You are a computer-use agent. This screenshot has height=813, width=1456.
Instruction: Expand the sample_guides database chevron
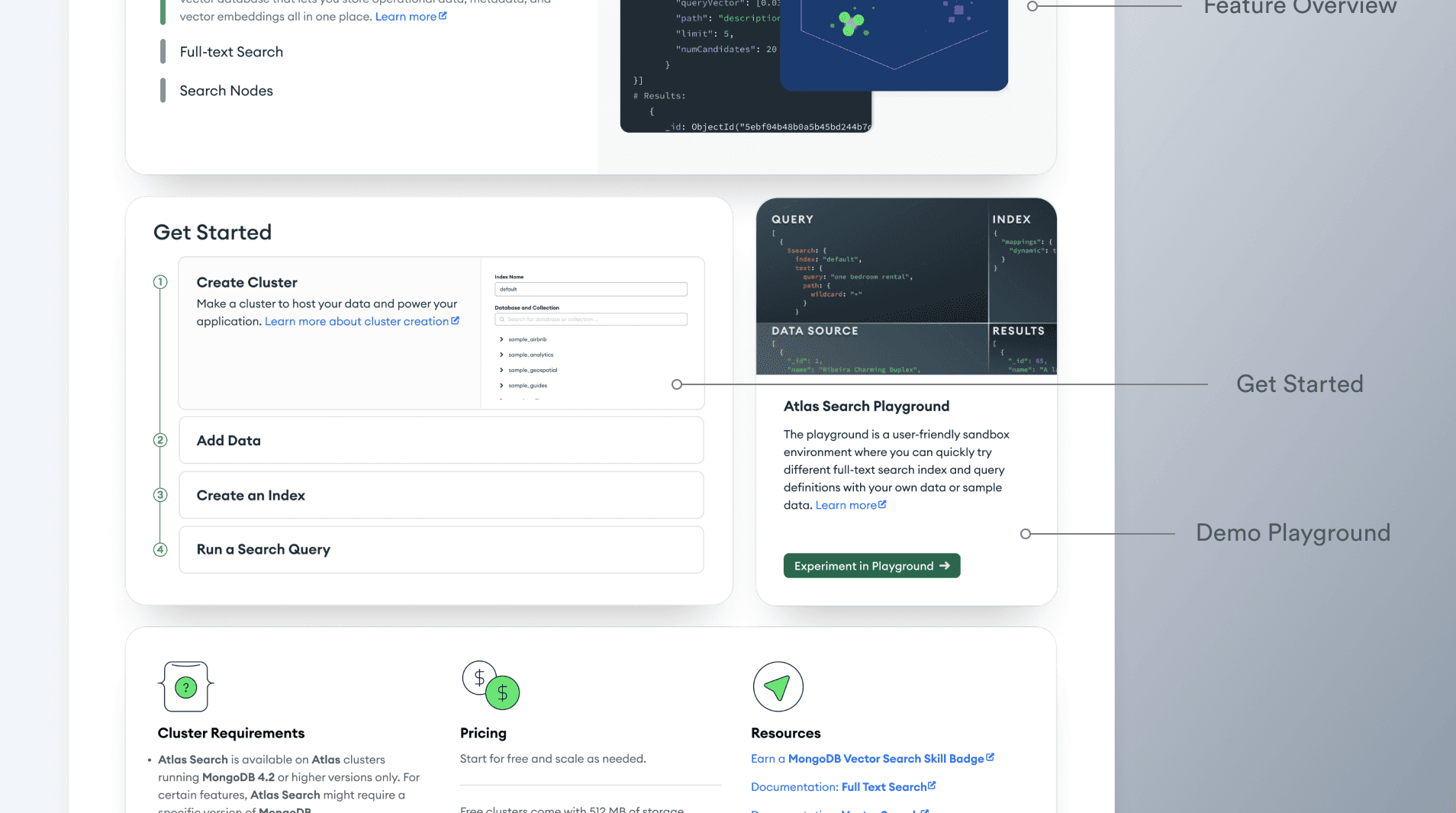tap(501, 385)
